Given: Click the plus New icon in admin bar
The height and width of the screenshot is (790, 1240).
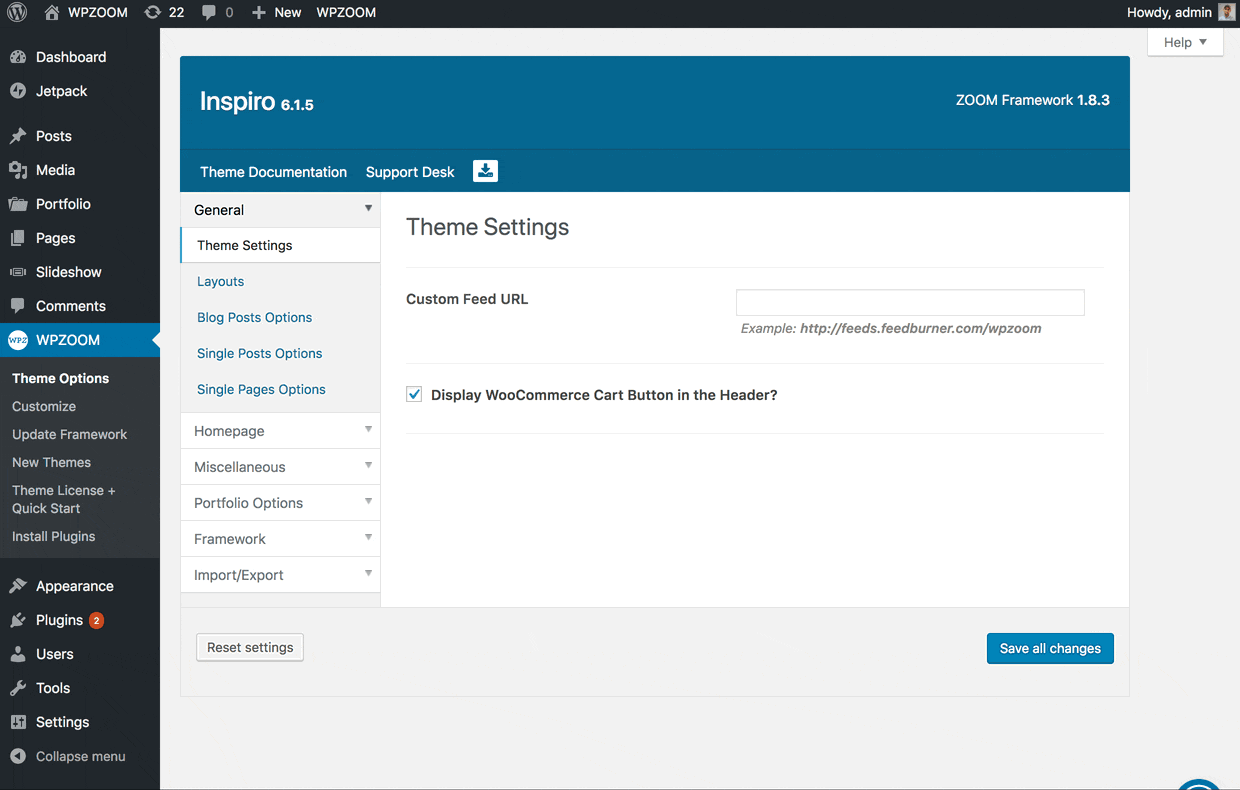Looking at the screenshot, I should (259, 13).
